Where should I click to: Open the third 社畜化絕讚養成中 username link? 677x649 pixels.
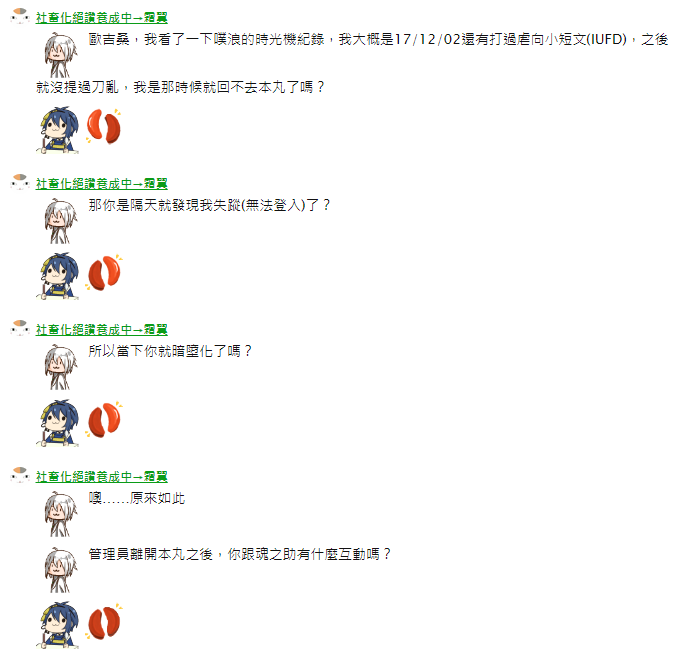pyautogui.click(x=101, y=329)
